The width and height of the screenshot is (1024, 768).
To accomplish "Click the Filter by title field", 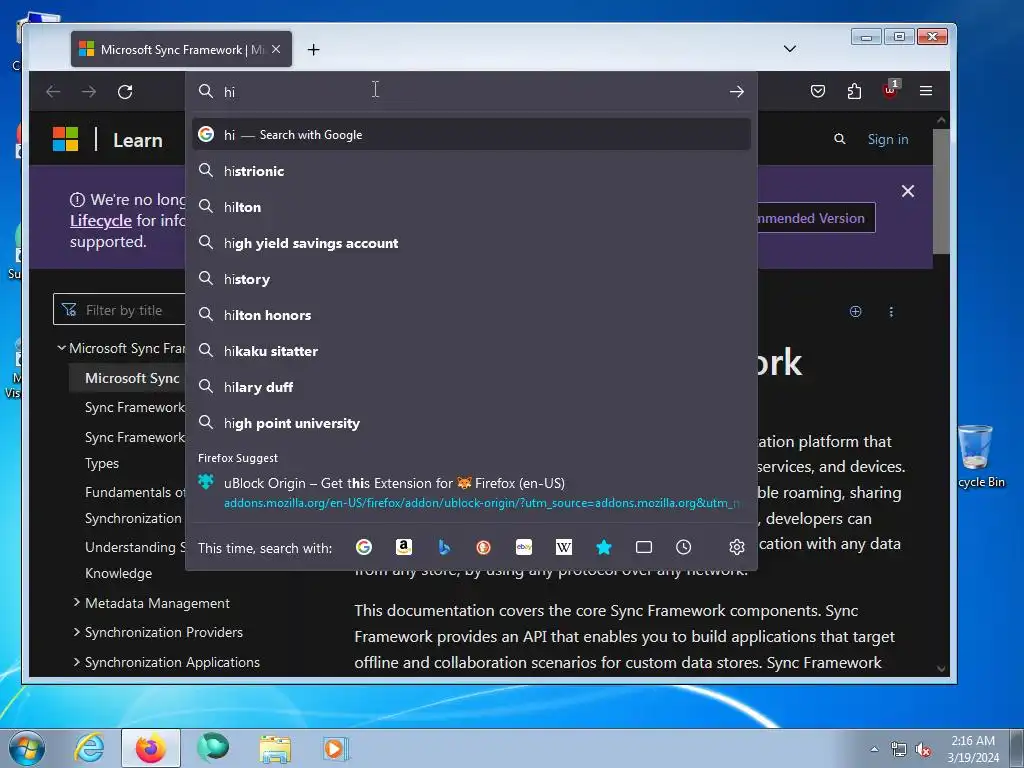I will 119,310.
